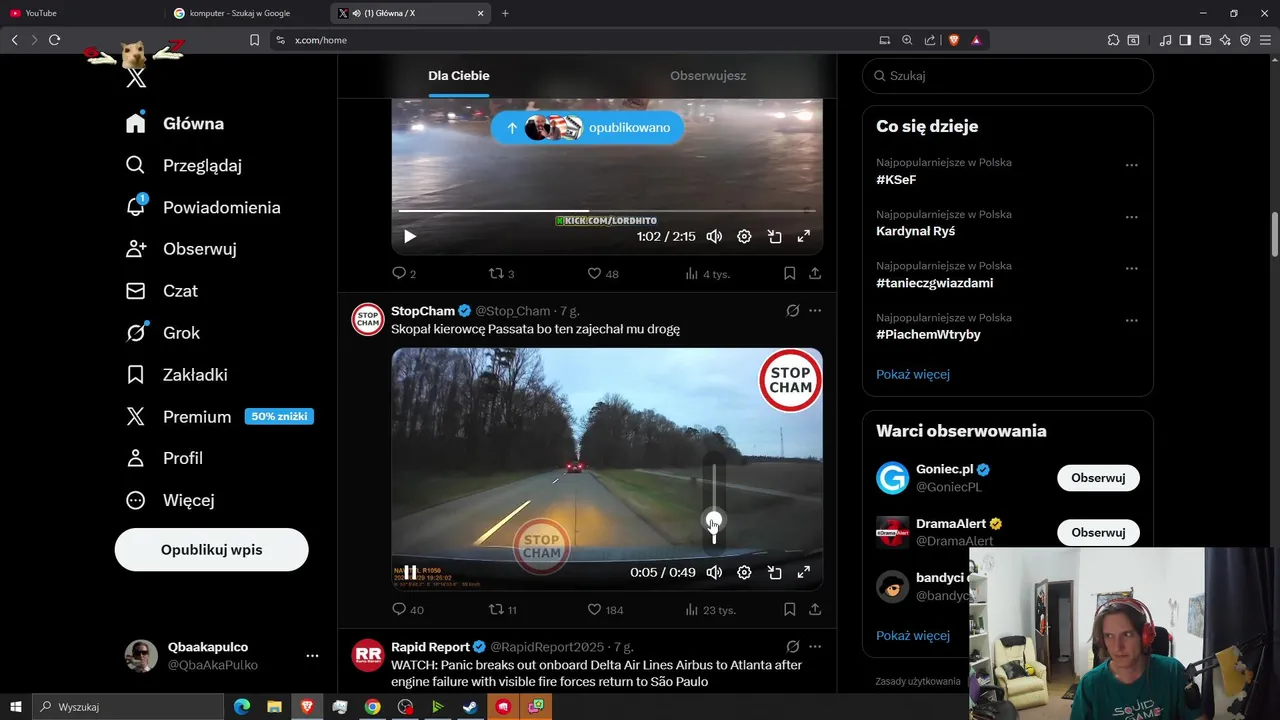Open Grok assistant
The image size is (1280, 720).
pos(162,333)
